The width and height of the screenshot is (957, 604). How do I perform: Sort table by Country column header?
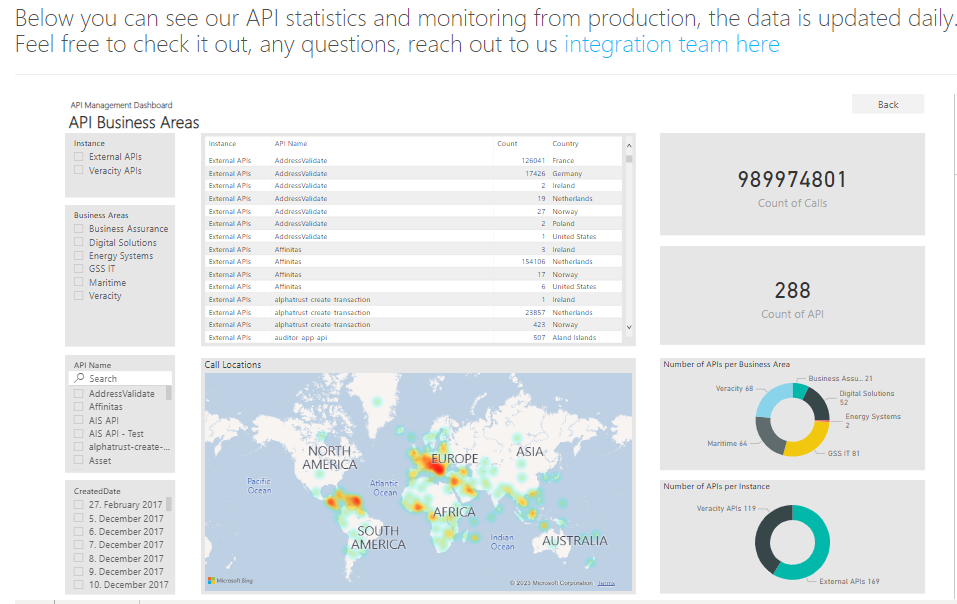tap(565, 144)
